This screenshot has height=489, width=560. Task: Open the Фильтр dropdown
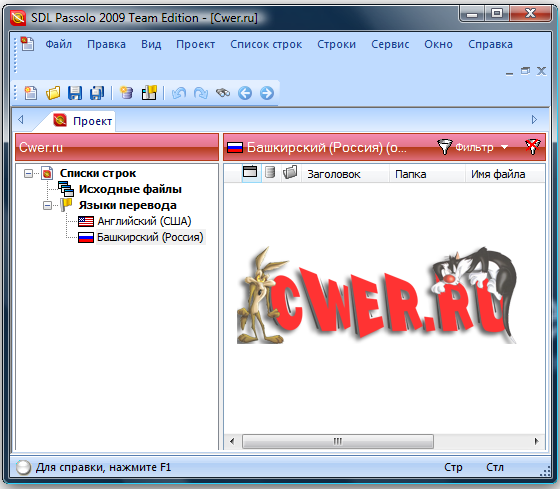click(474, 147)
